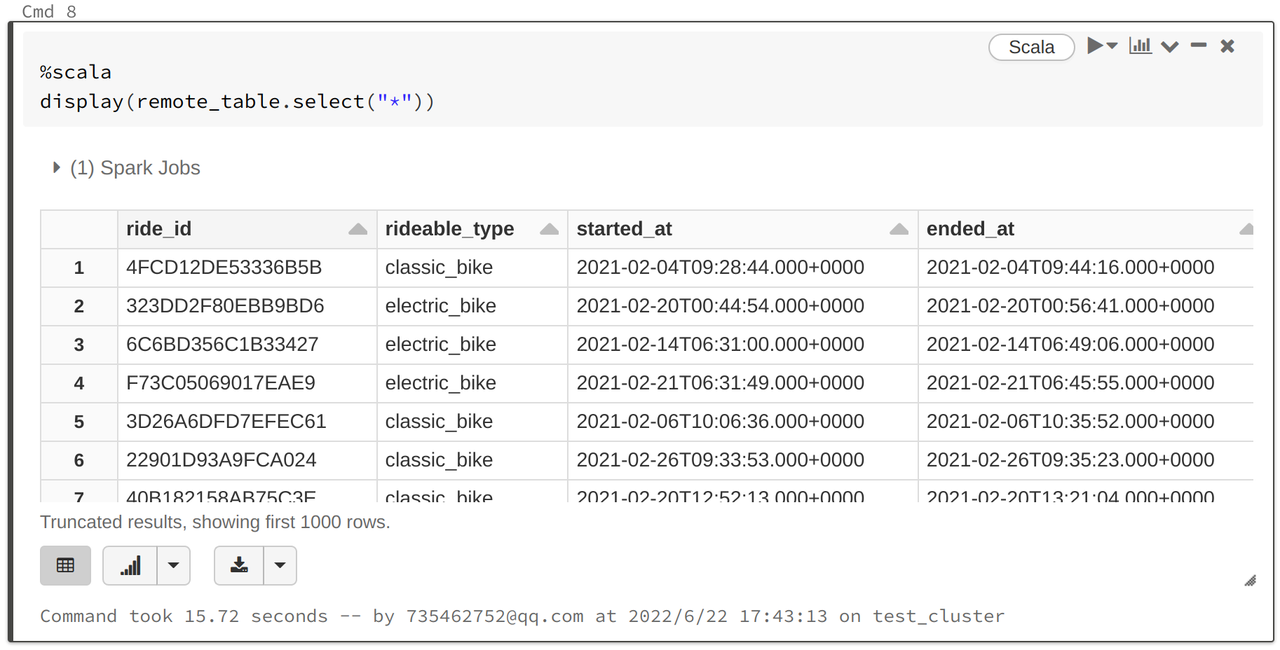The width and height of the screenshot is (1280, 650).
Task: Expand the Spark Jobs section
Action: [57, 168]
